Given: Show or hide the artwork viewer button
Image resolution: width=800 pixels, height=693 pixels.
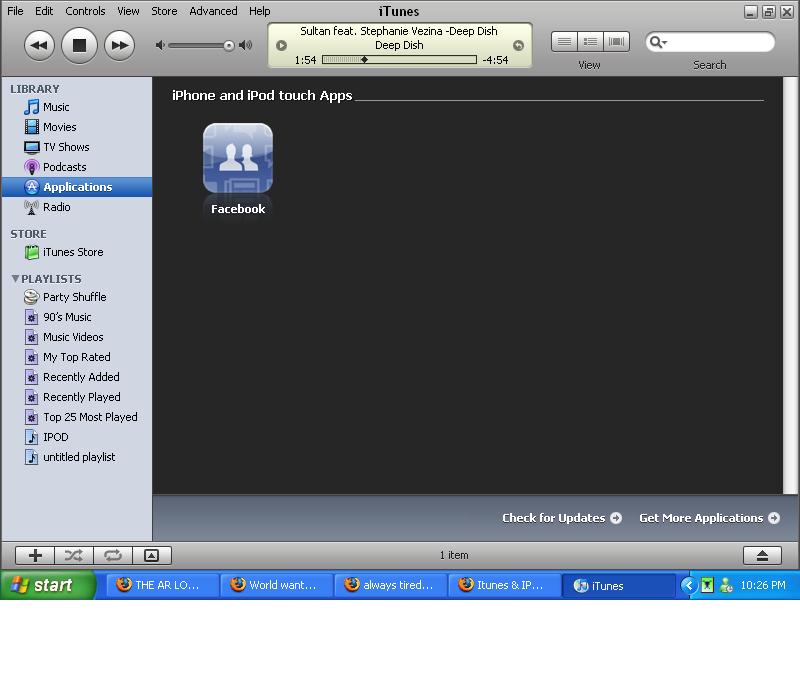Looking at the screenshot, I should pos(151,555).
